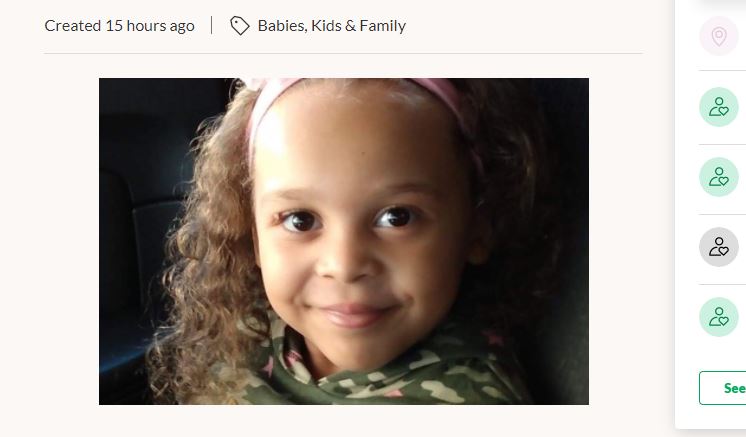
Task: Select the green donor icon above See button
Action: 718,317
